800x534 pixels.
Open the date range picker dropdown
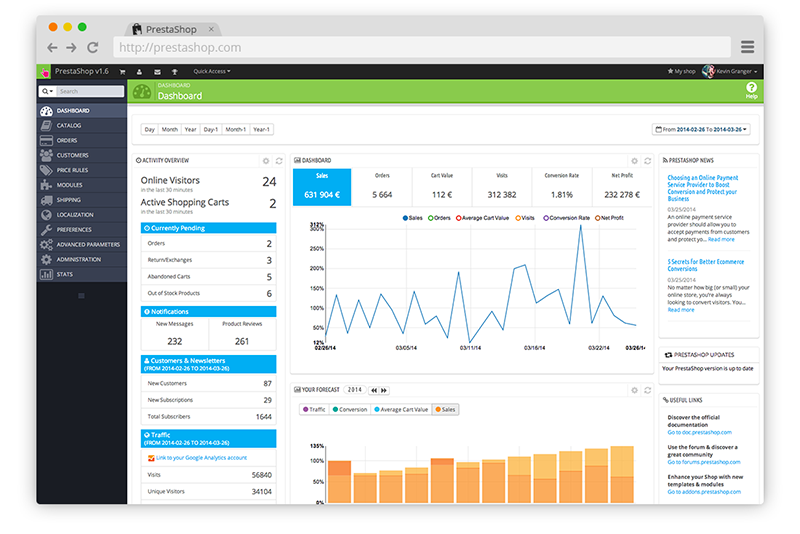(x=701, y=130)
